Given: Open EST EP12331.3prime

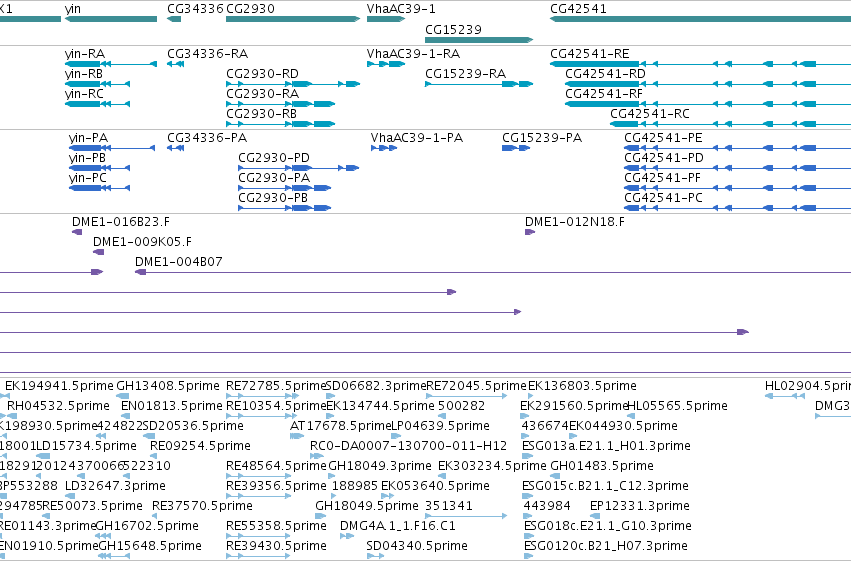Looking at the screenshot, I should point(640,507).
